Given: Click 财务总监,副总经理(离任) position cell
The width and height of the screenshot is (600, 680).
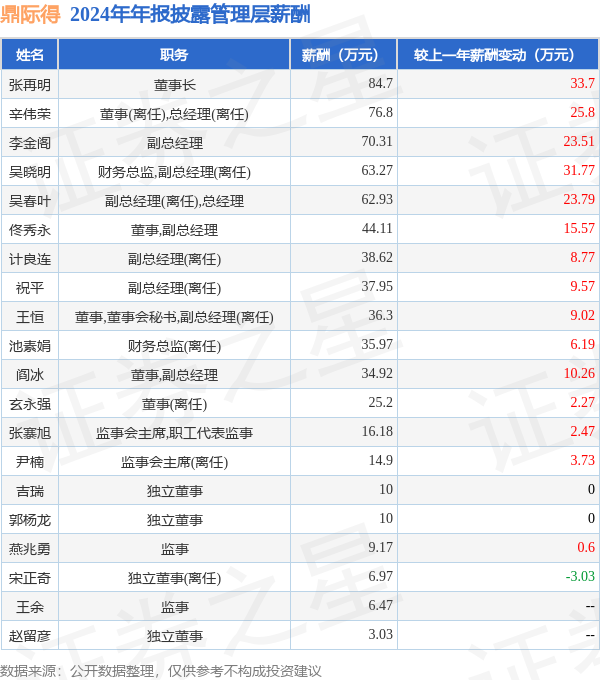Looking at the screenshot, I should tap(174, 172).
